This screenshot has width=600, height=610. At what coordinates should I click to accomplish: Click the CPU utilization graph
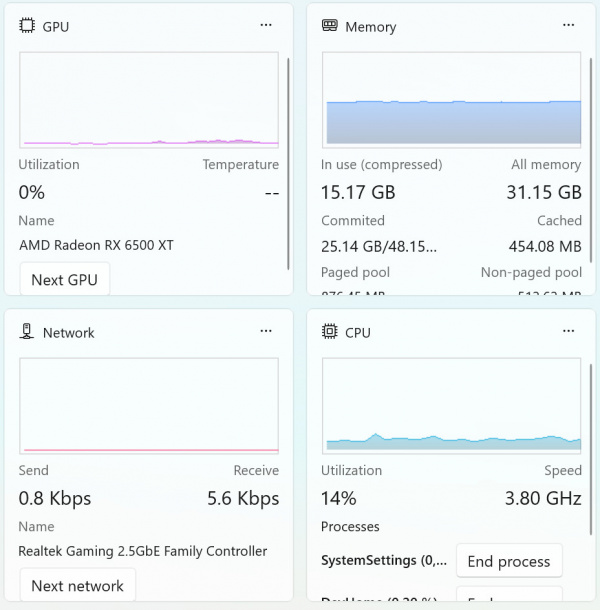pyautogui.click(x=451, y=406)
